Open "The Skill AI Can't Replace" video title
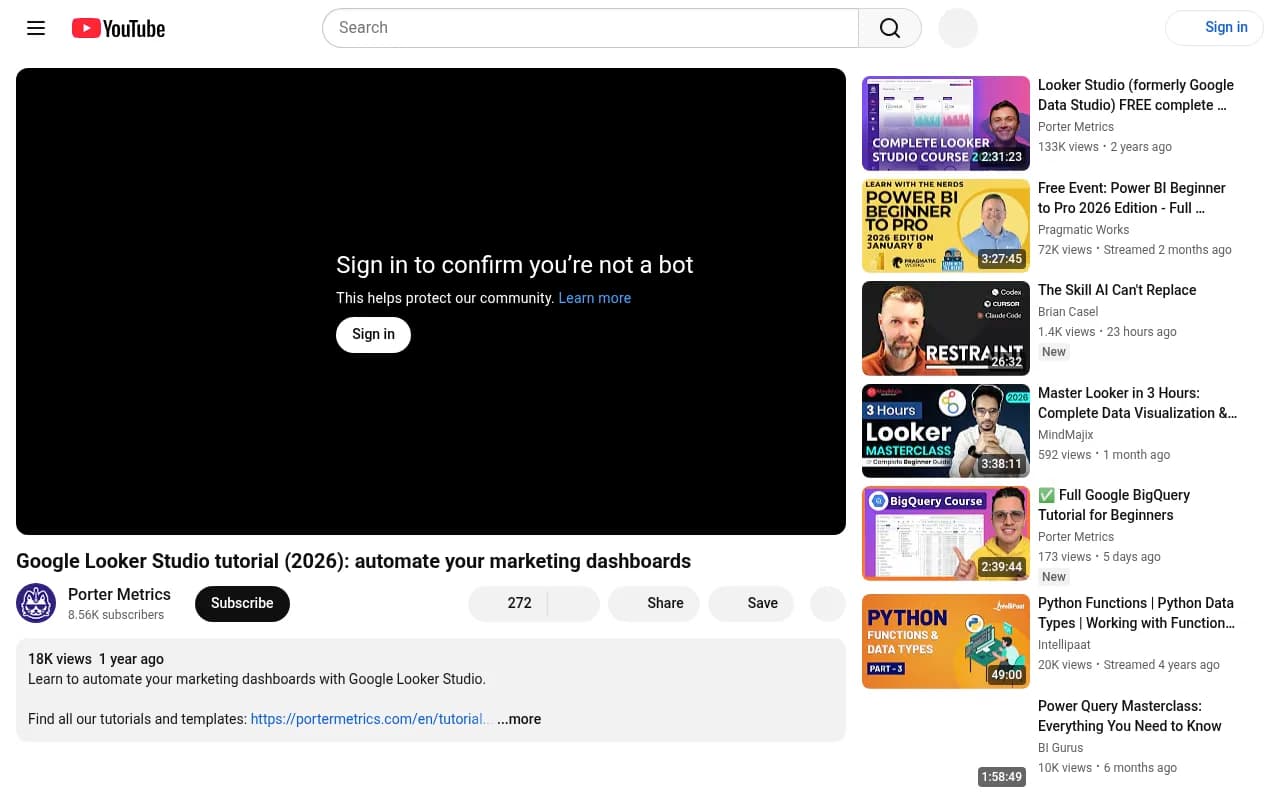 pyautogui.click(x=1117, y=290)
